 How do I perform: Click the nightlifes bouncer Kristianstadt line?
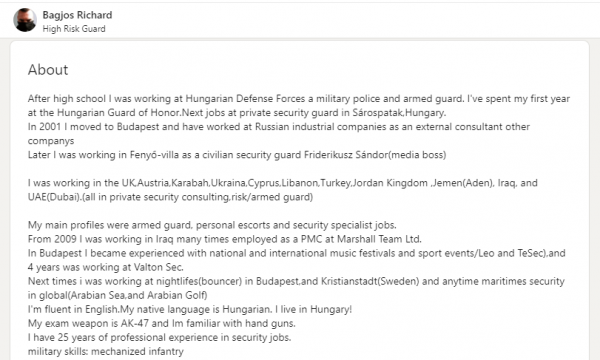click(x=296, y=281)
